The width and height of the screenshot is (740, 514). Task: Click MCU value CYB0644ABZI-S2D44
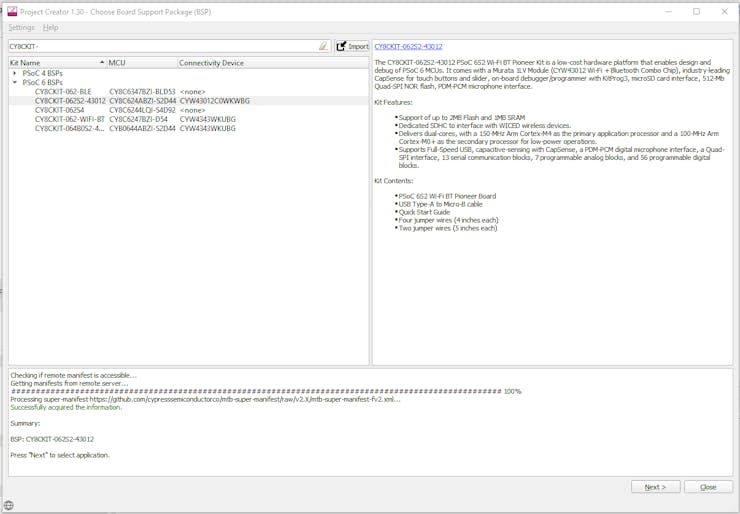pos(142,128)
